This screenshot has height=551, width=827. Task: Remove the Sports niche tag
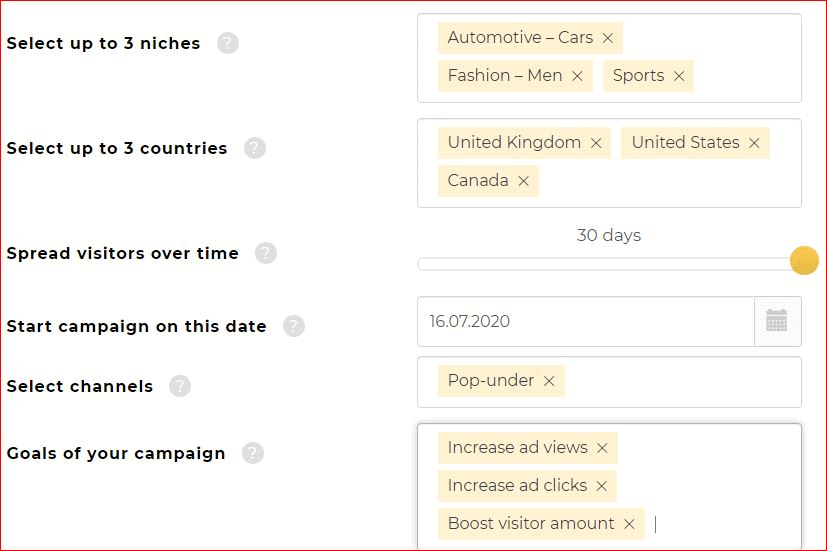click(x=679, y=76)
